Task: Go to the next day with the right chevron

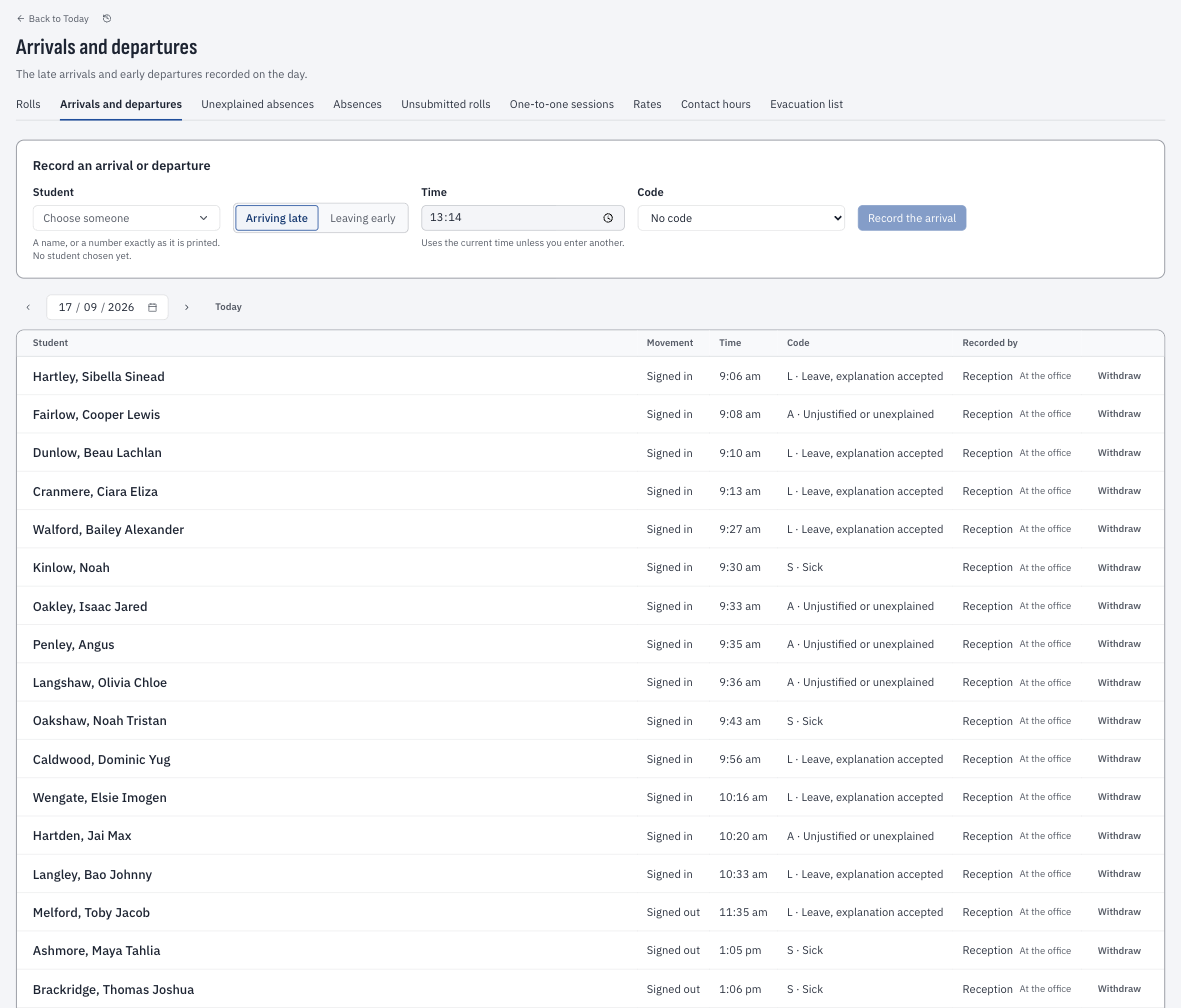Action: 187,307
